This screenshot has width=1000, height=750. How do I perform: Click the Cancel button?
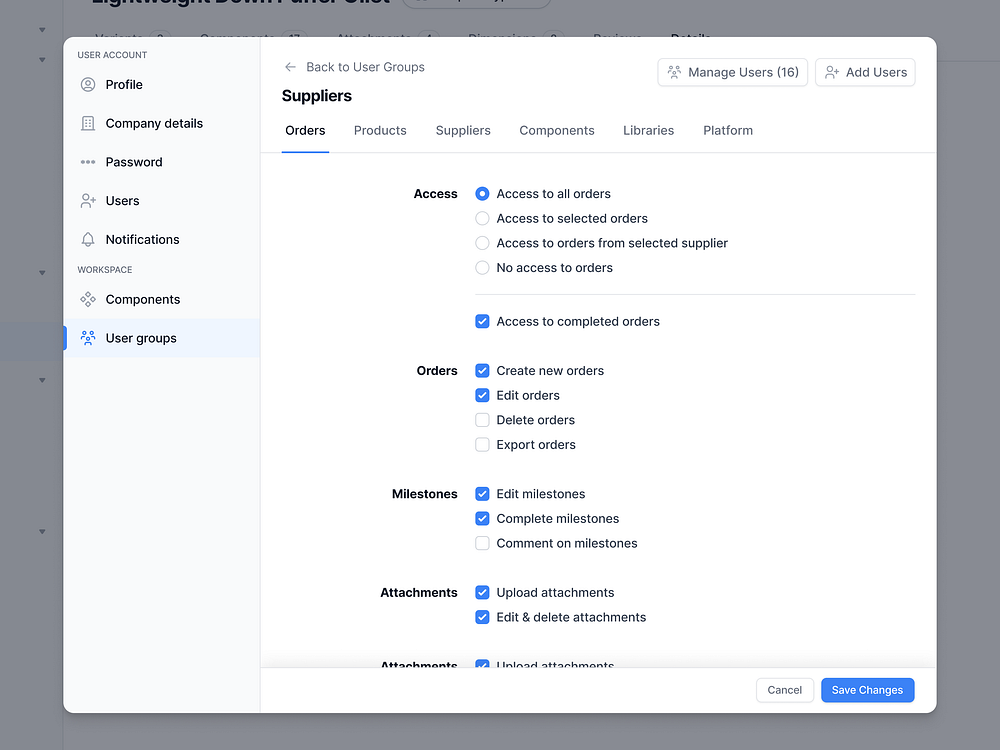click(784, 690)
